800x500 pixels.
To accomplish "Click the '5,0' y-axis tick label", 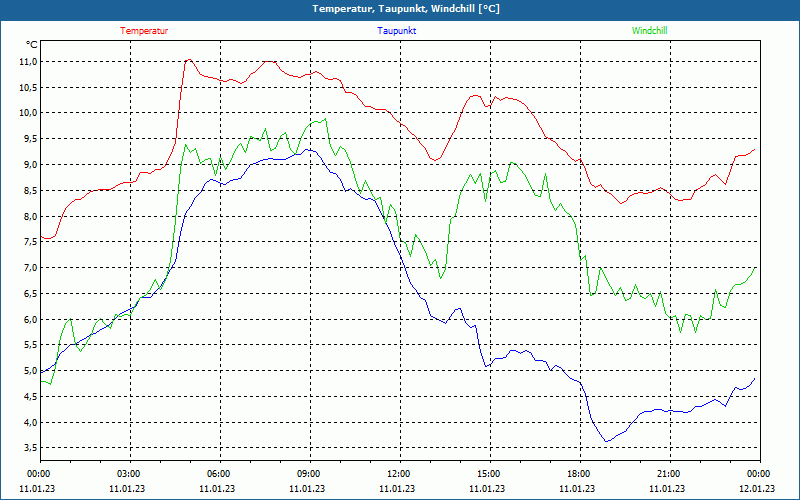I will click(x=30, y=371).
